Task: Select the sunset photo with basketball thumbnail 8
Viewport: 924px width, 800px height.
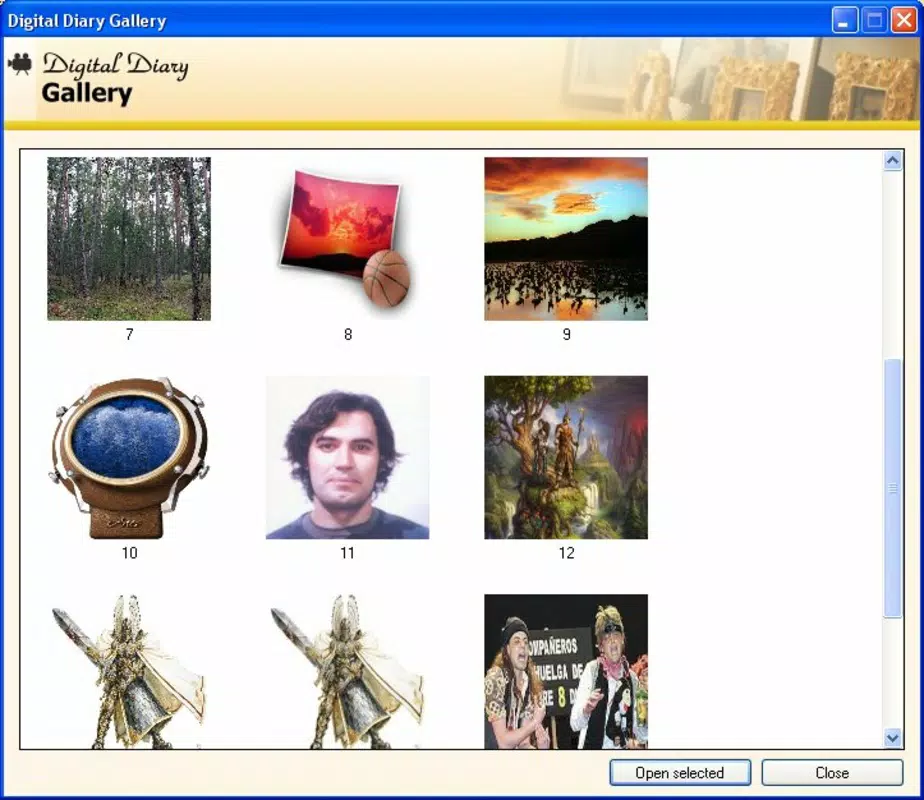Action: coord(348,239)
